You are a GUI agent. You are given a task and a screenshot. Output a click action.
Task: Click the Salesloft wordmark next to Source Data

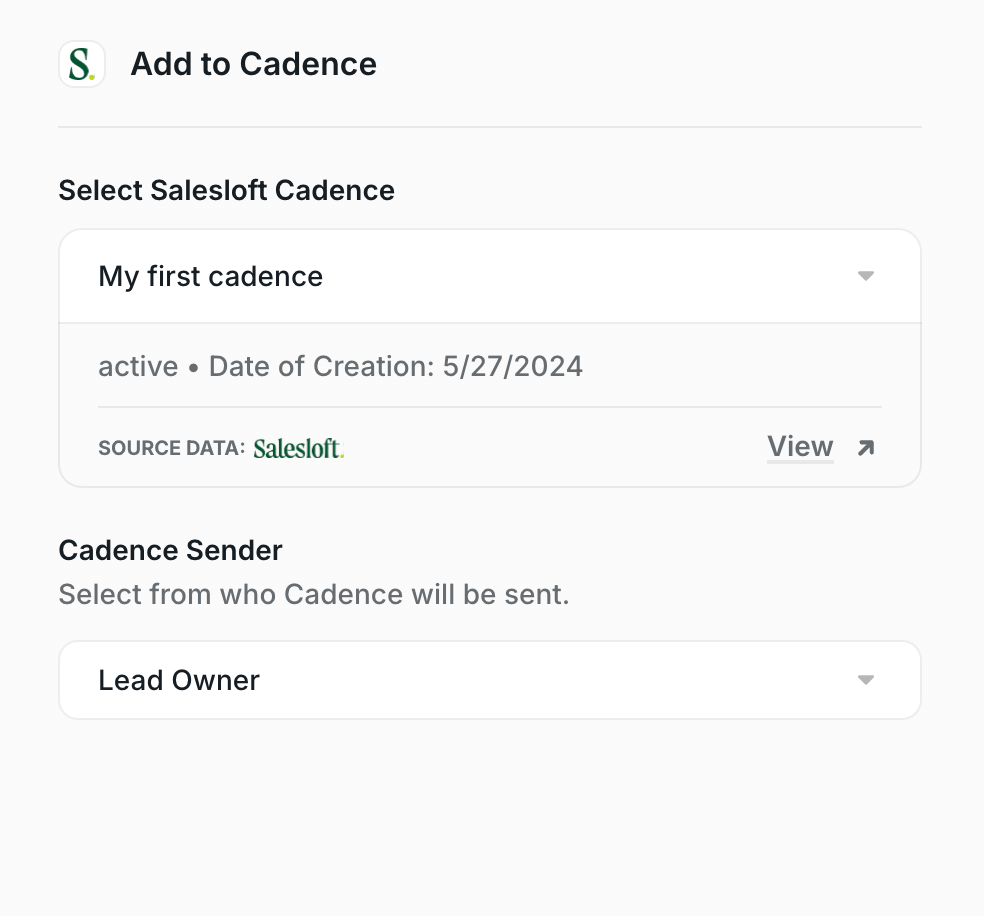click(298, 448)
